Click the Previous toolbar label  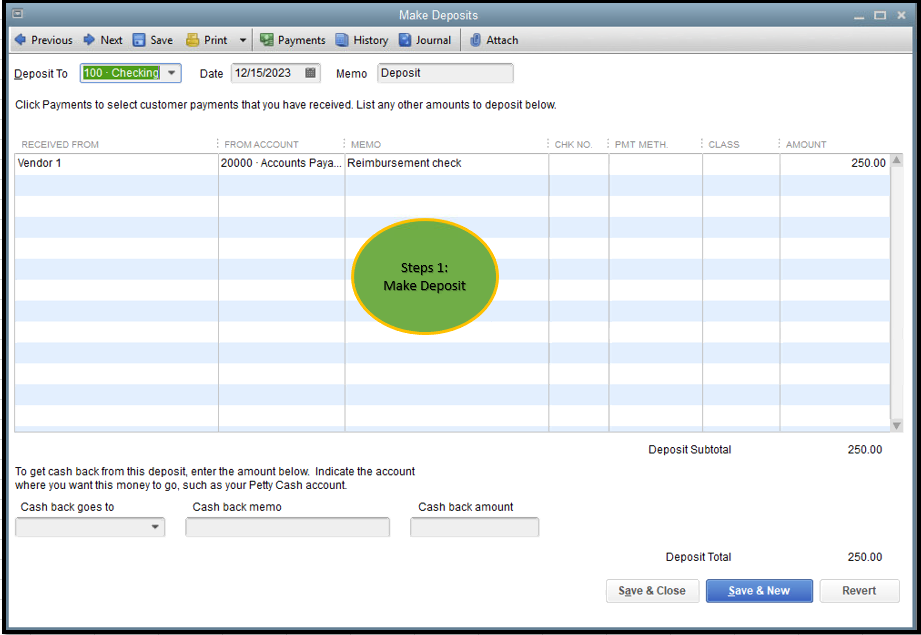52,40
